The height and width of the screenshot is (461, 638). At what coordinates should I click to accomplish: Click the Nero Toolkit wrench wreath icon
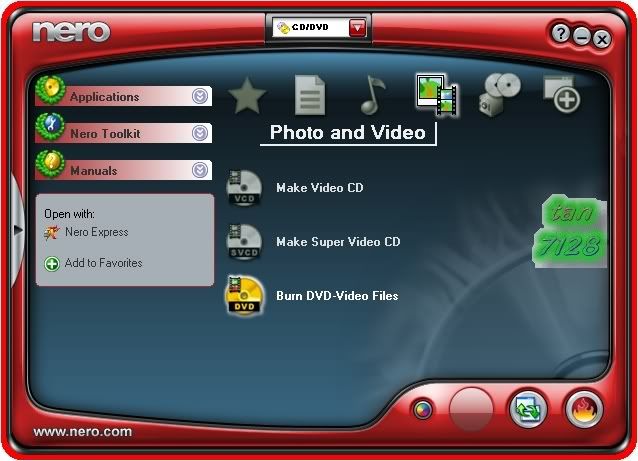tap(50, 127)
